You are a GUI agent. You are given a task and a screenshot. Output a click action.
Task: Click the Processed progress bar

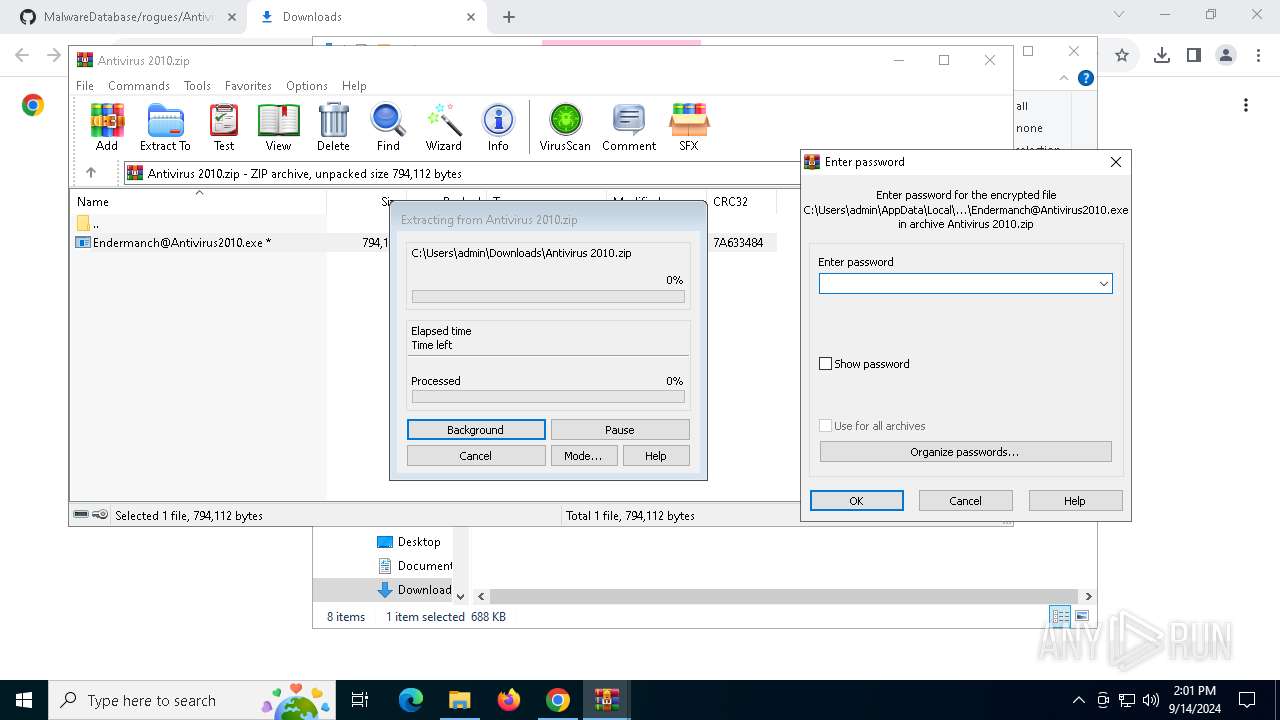pyautogui.click(x=548, y=397)
